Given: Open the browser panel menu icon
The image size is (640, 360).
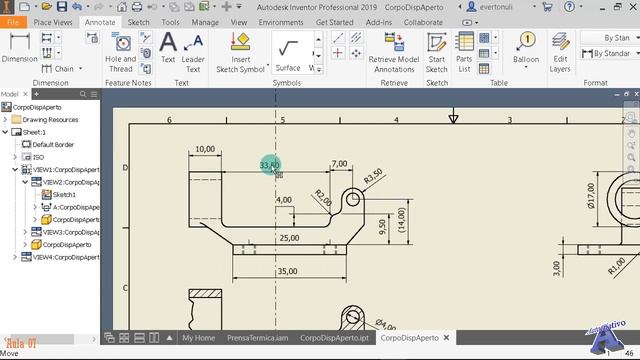Looking at the screenshot, I should tap(94, 94).
